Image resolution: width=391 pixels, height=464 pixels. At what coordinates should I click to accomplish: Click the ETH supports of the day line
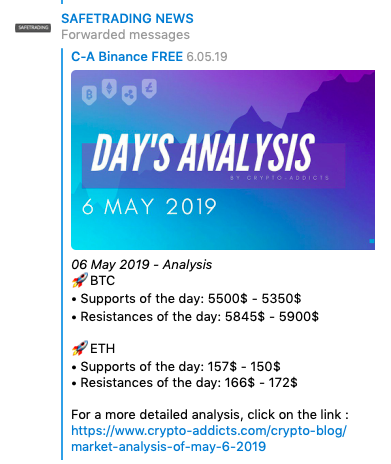(x=176, y=367)
